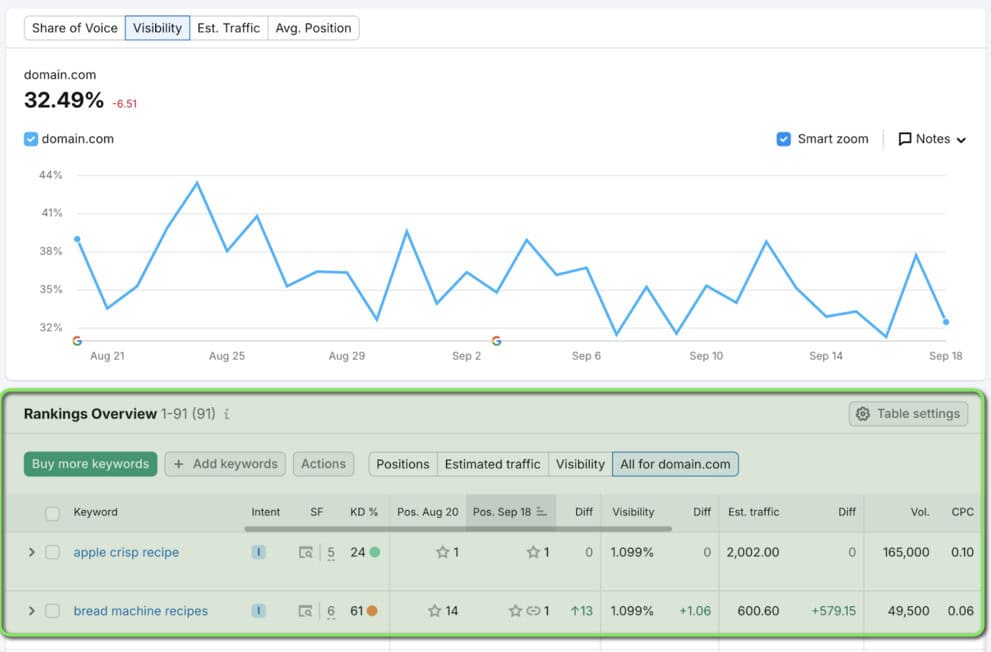Open the Notes dropdown chevron
The image size is (991, 652).
click(x=959, y=139)
